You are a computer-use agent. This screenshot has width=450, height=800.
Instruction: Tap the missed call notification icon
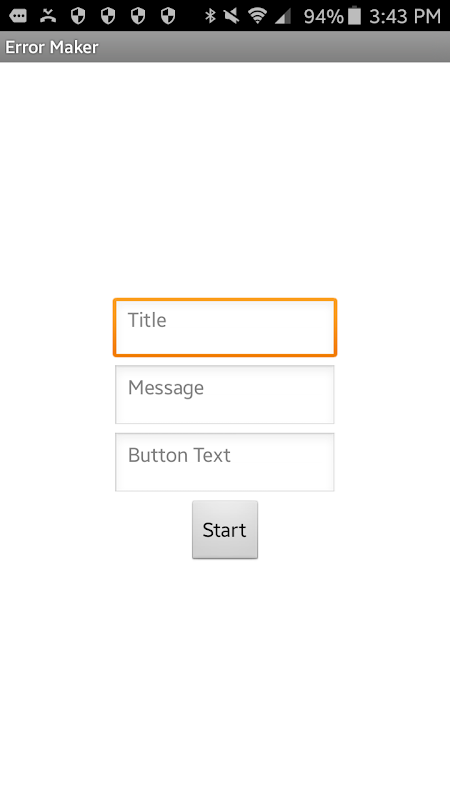48,16
